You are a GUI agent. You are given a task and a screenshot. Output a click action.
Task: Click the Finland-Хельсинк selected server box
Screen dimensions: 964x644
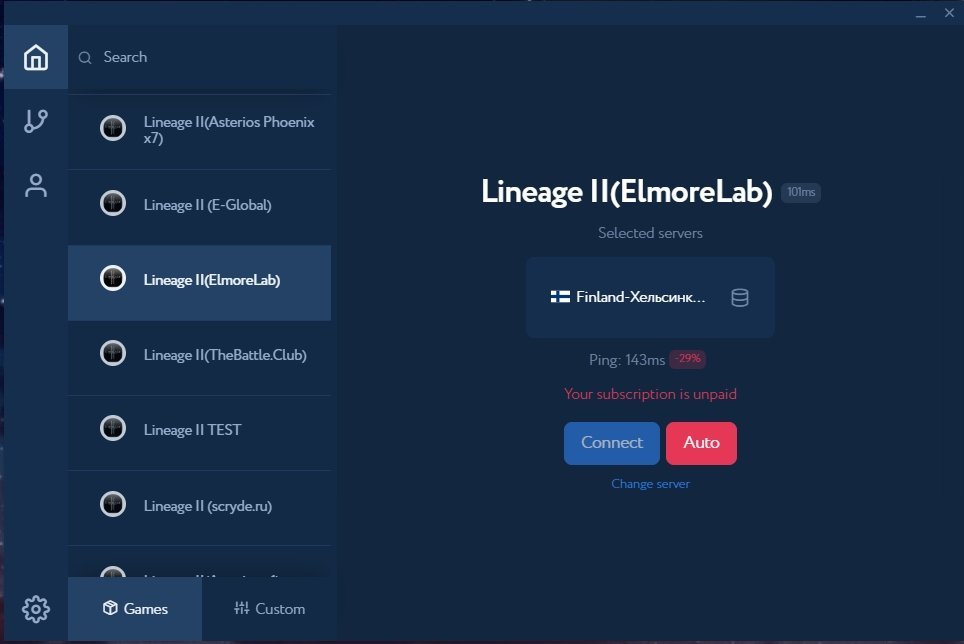[x=640, y=298]
